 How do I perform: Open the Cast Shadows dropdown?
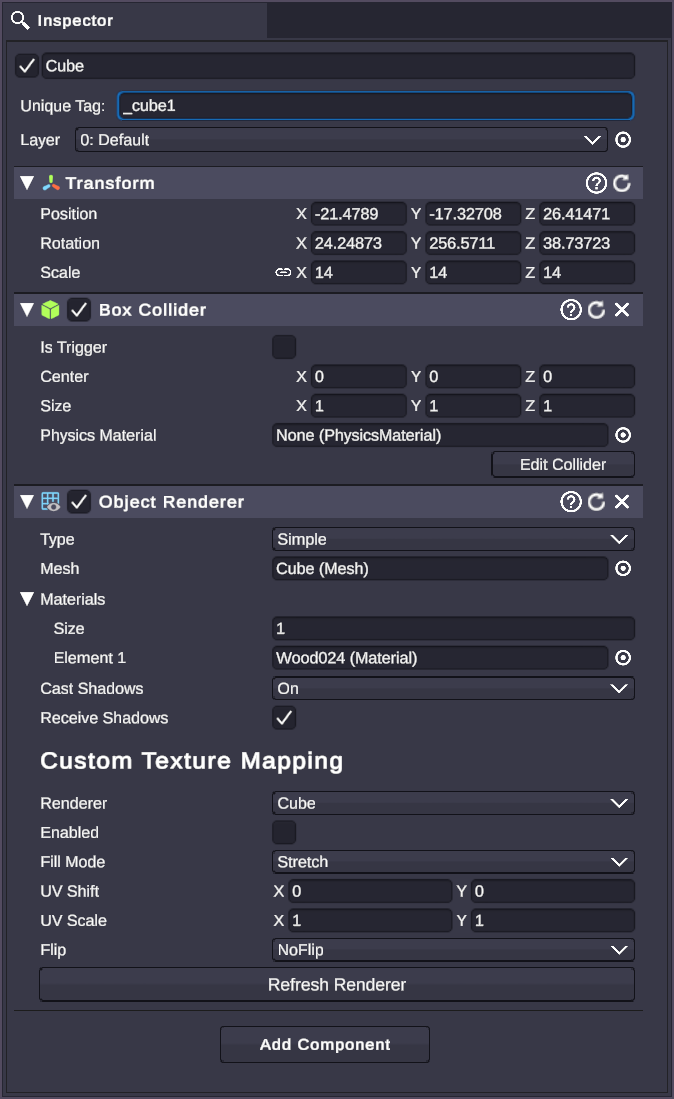click(x=452, y=688)
